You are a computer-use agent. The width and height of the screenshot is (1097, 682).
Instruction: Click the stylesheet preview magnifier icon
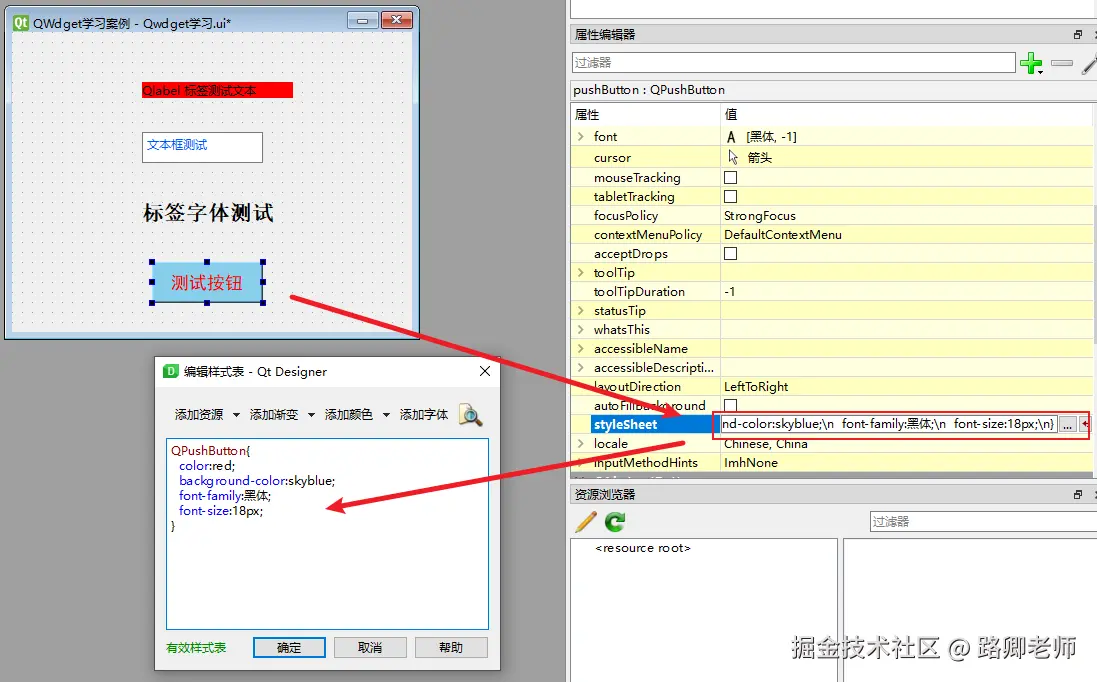point(470,415)
